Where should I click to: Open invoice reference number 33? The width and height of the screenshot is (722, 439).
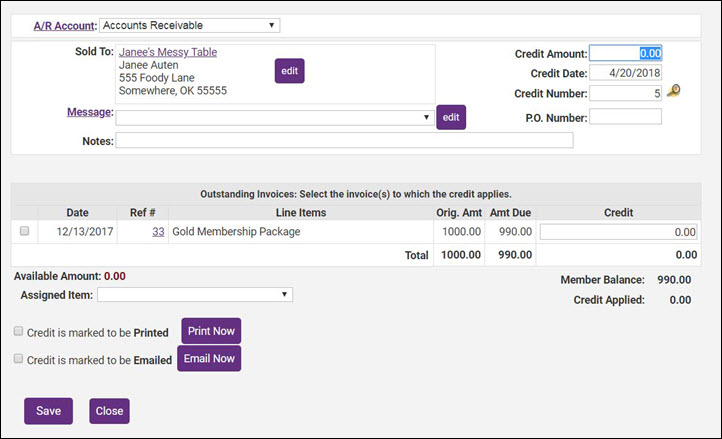[158, 231]
